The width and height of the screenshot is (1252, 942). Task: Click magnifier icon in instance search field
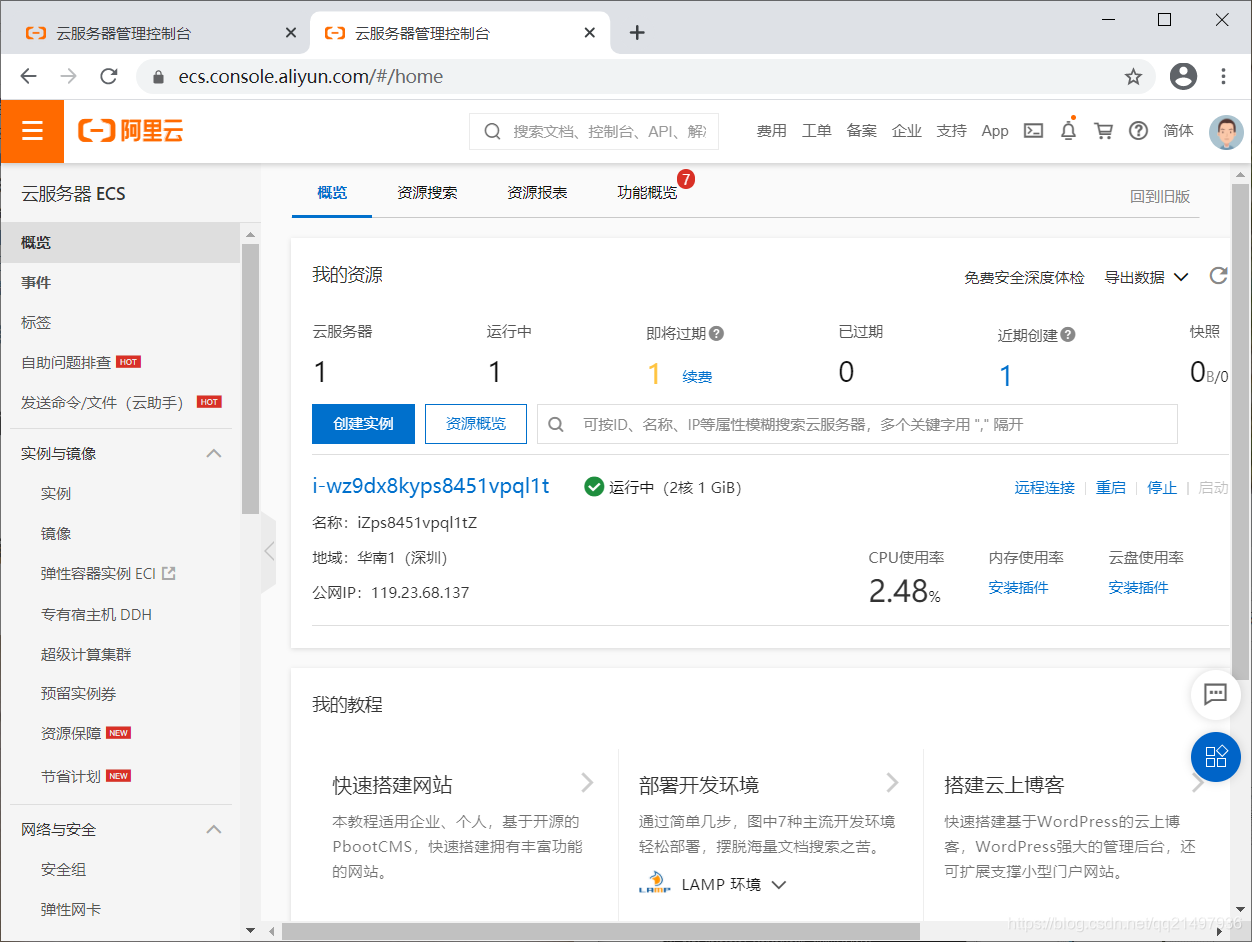coord(556,424)
